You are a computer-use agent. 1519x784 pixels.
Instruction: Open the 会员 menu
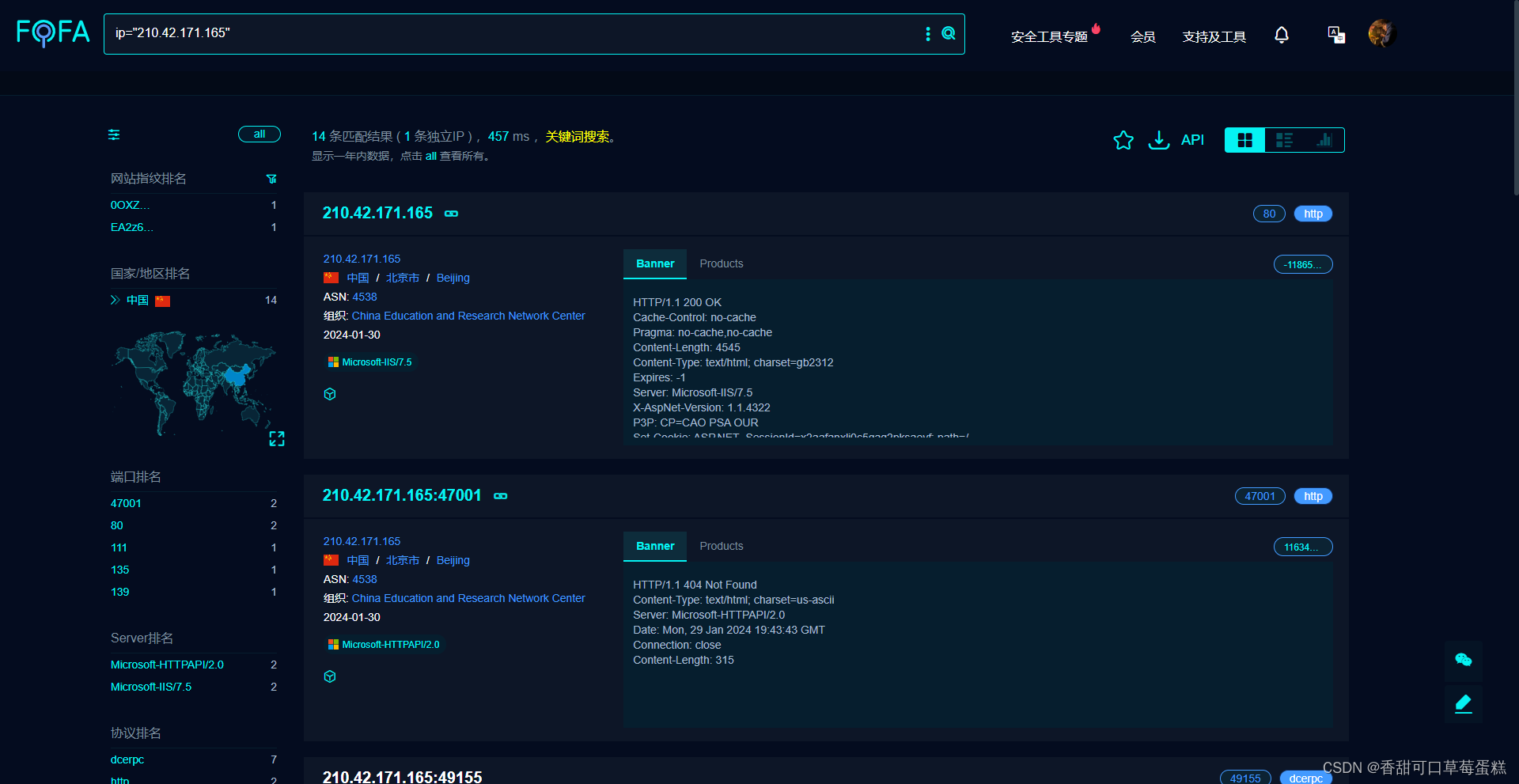pos(1143,37)
